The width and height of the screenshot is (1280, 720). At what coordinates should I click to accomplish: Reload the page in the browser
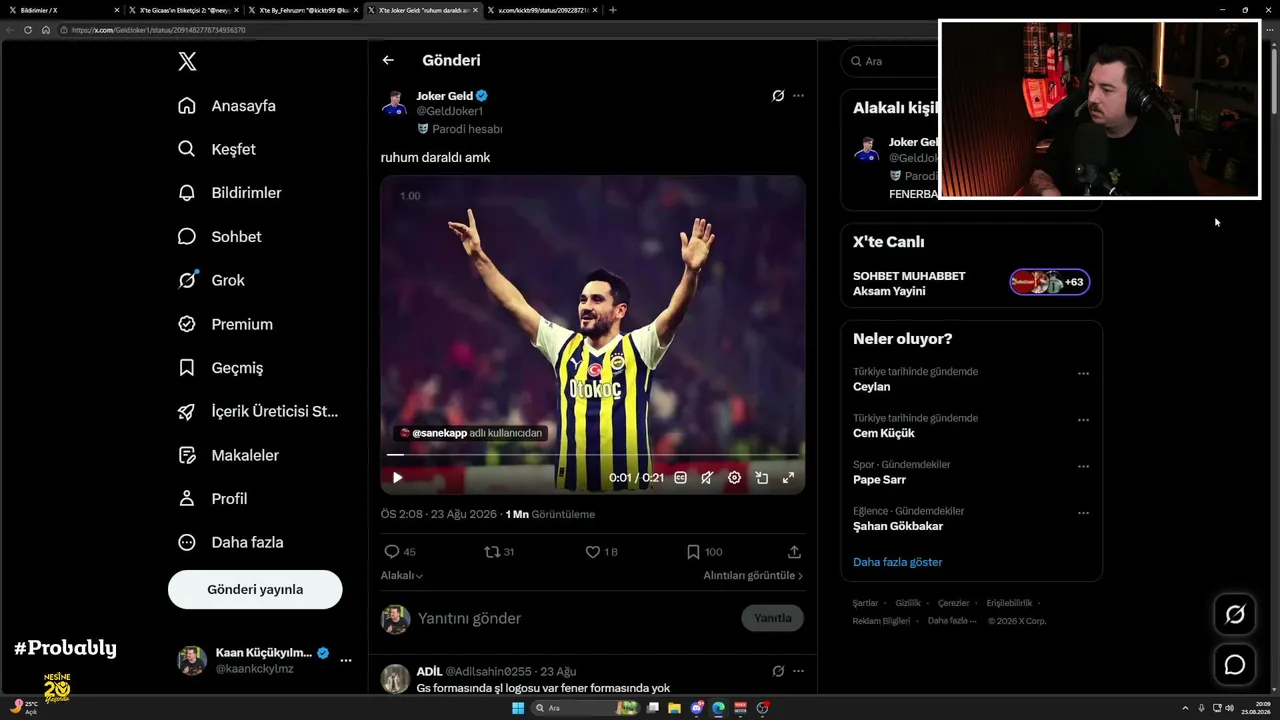pyautogui.click(x=28, y=30)
